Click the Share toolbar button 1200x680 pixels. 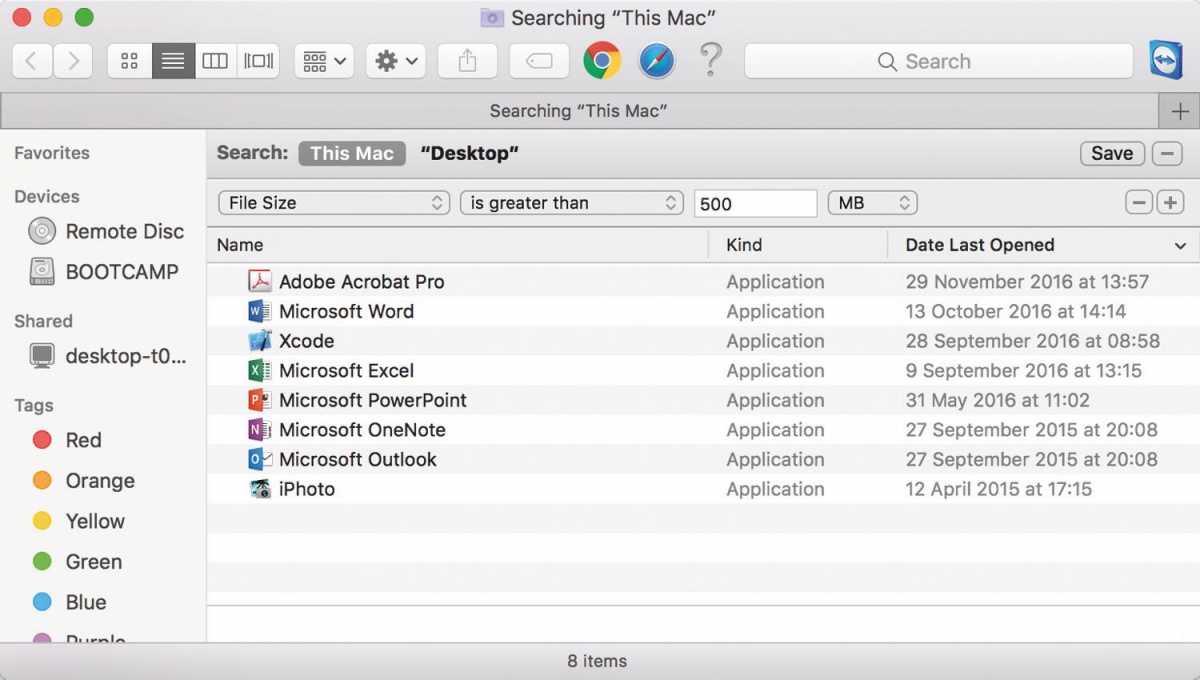click(467, 61)
